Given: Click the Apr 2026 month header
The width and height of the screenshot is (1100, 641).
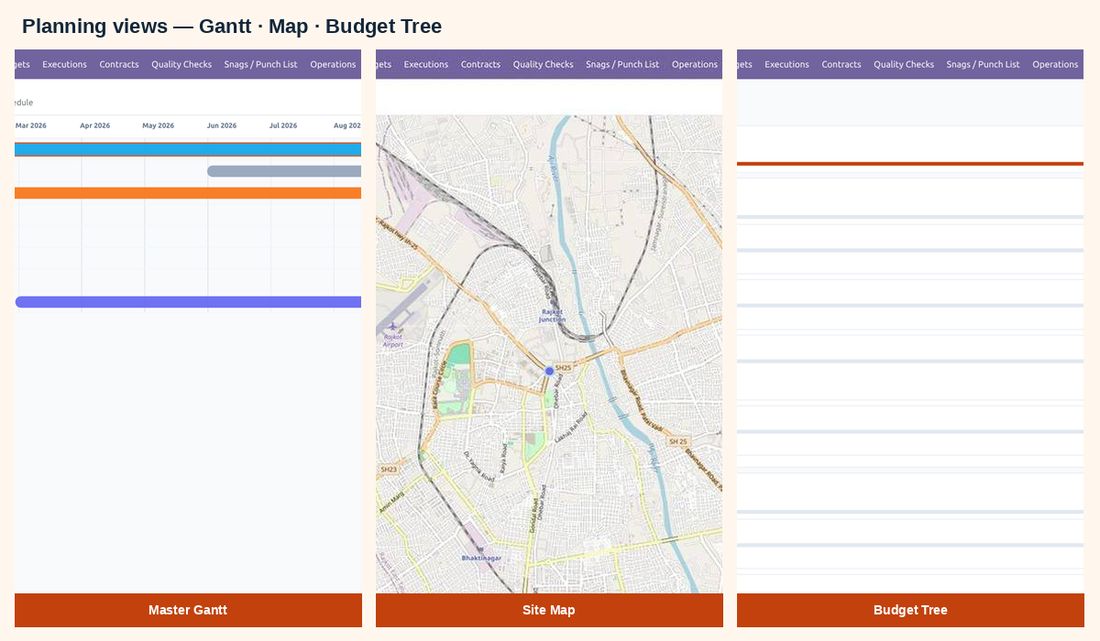Looking at the screenshot, I should (95, 126).
